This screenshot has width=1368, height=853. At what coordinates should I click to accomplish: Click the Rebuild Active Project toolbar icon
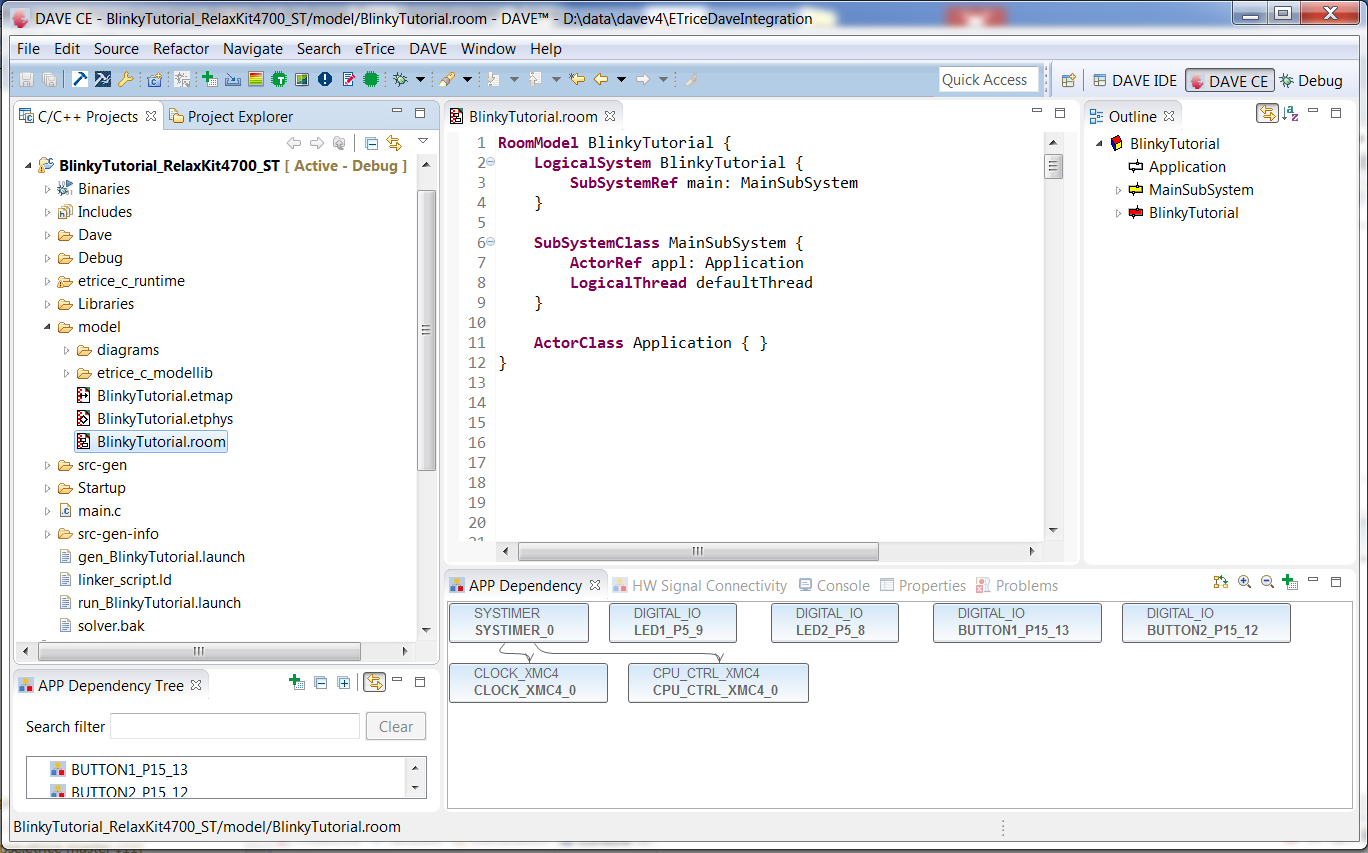coord(103,79)
